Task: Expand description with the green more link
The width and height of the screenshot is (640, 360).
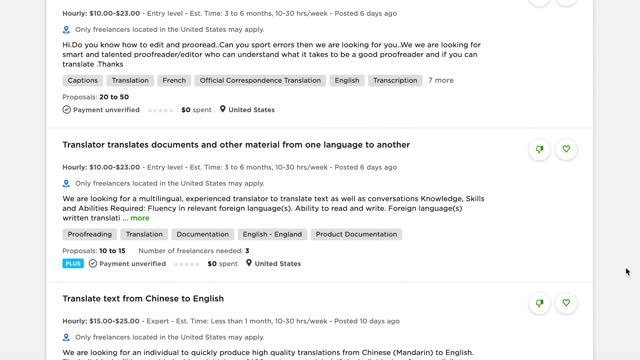Action: [x=140, y=218]
